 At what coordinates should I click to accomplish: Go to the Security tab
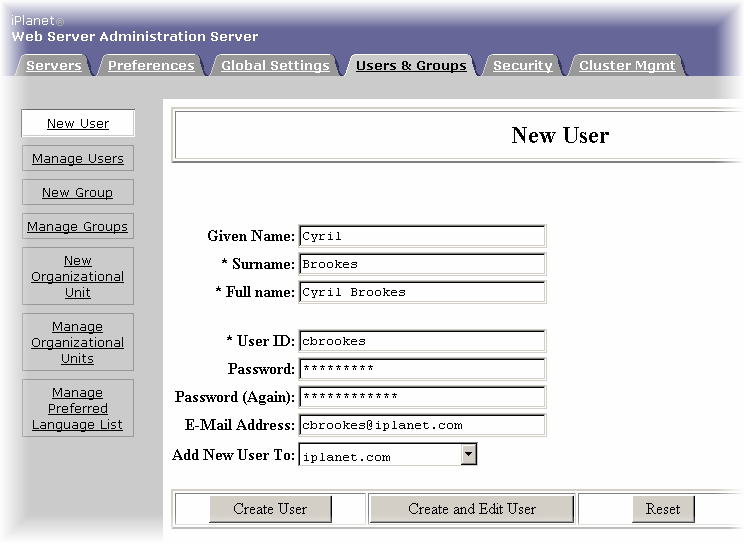[x=522, y=66]
